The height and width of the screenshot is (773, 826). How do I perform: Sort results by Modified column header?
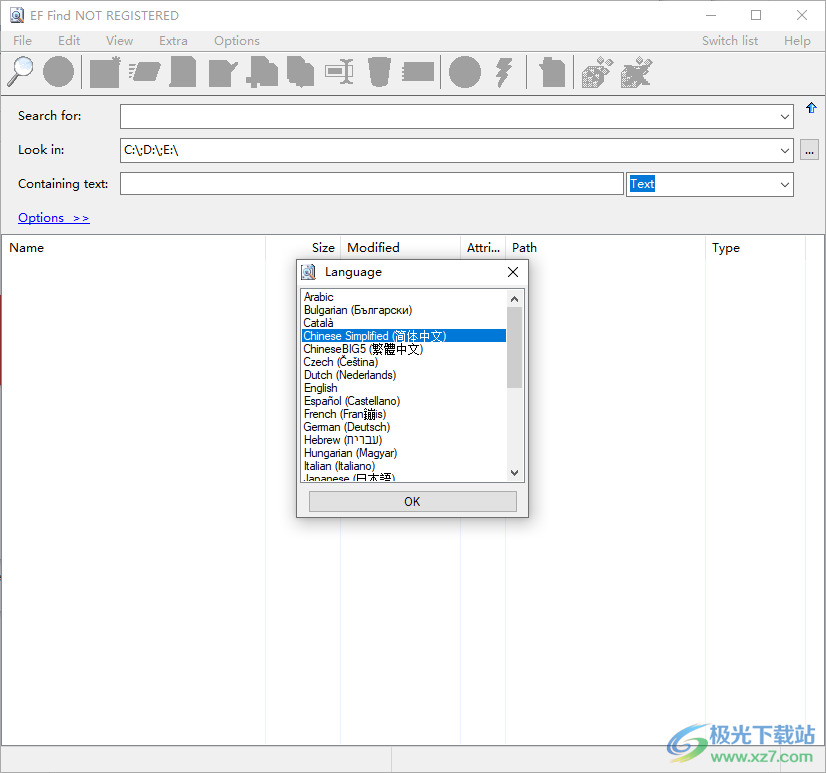click(400, 248)
